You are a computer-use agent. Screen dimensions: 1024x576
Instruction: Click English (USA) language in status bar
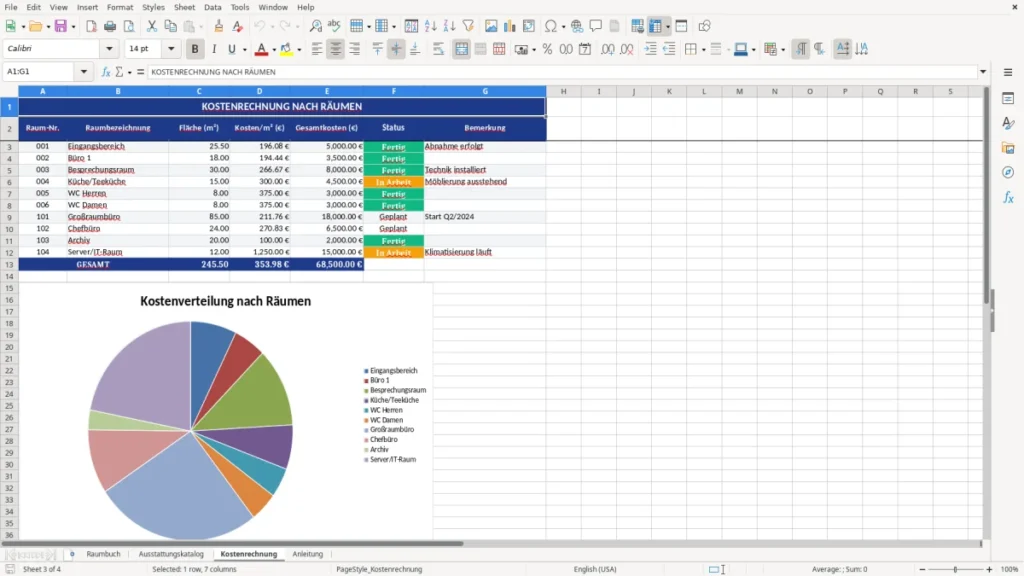(x=595, y=569)
